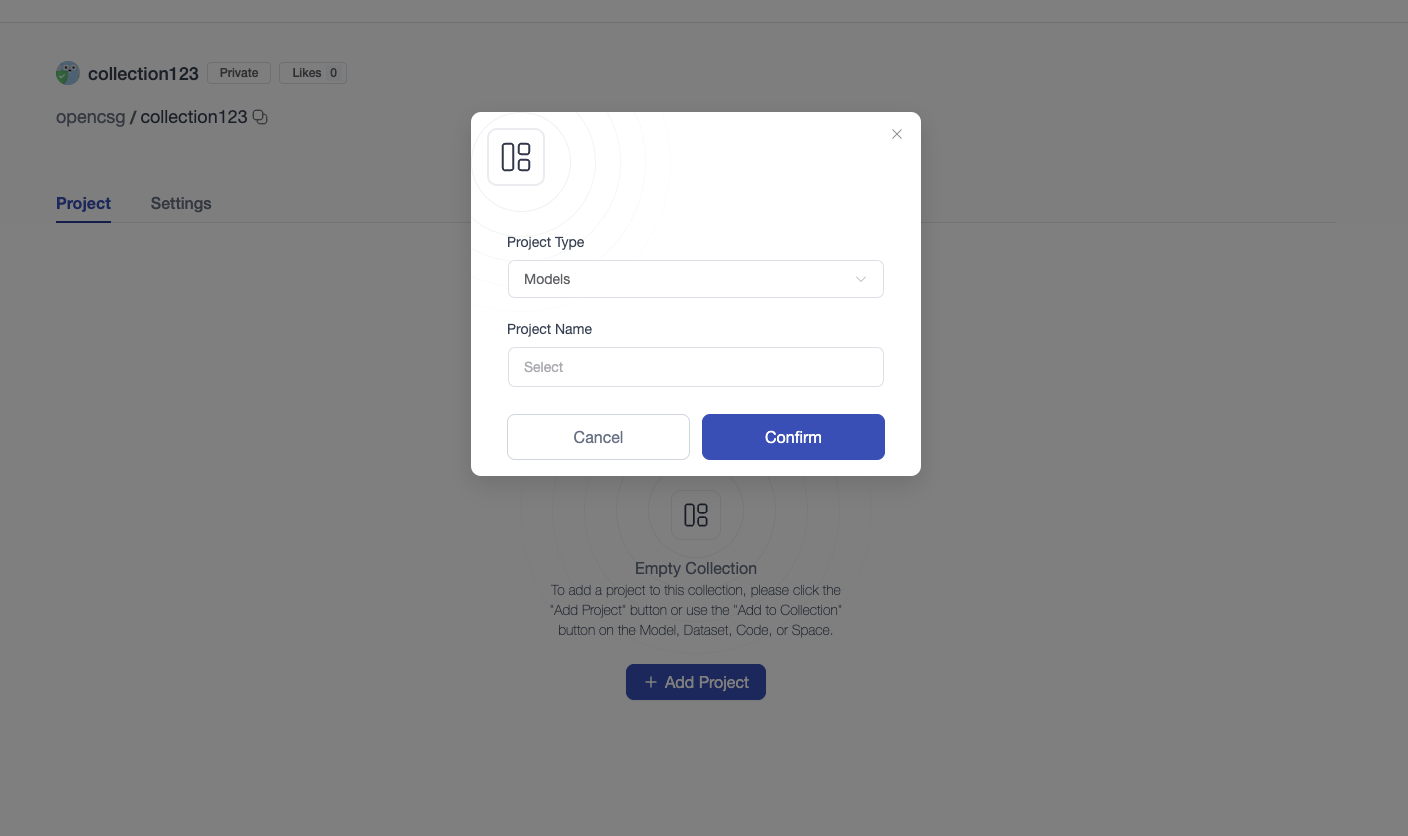Click the Empty Collection placeholder icon
Viewport: 1408px width, 836px height.
pos(696,515)
